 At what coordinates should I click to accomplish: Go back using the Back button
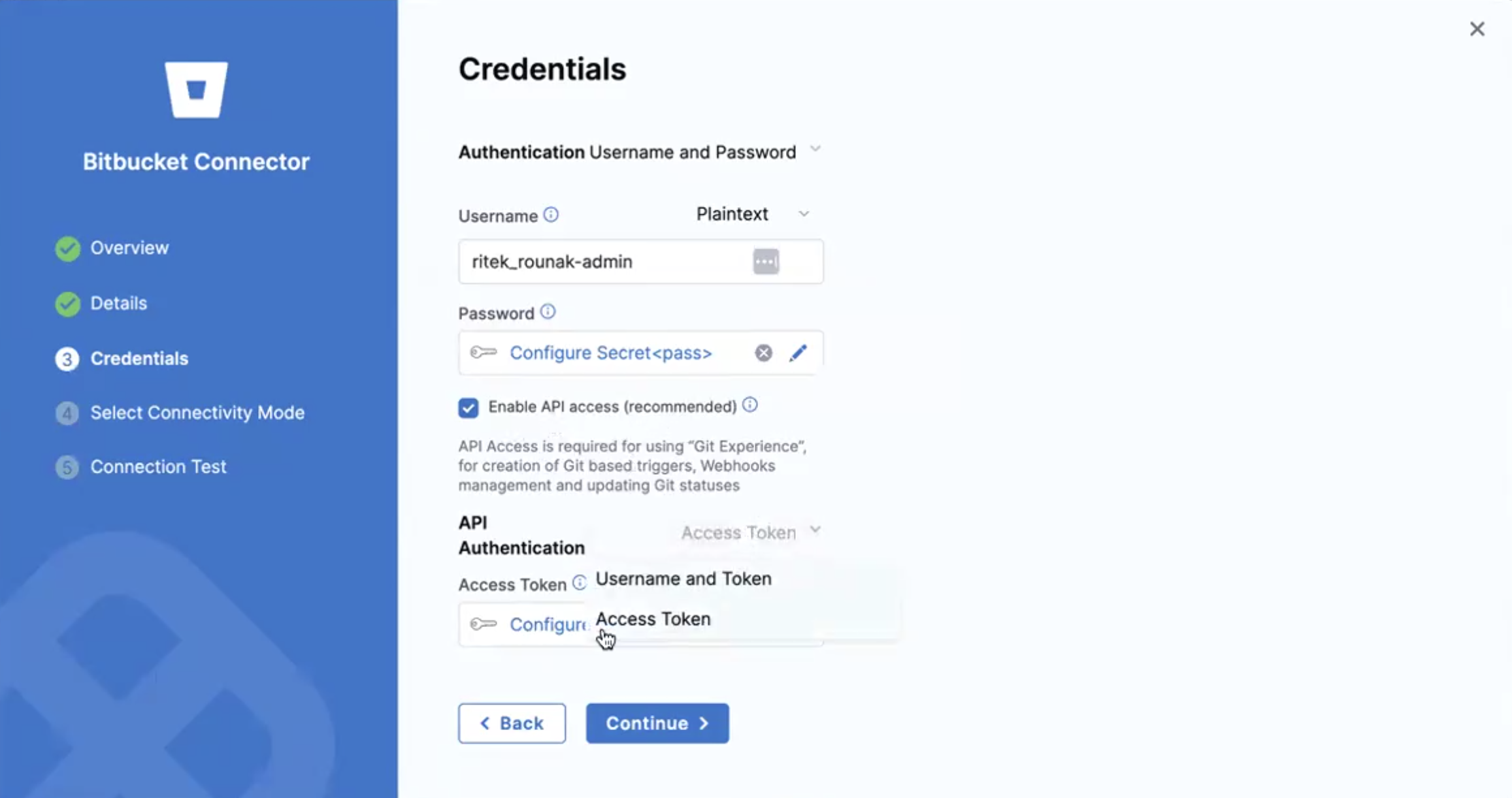pyautogui.click(x=512, y=723)
